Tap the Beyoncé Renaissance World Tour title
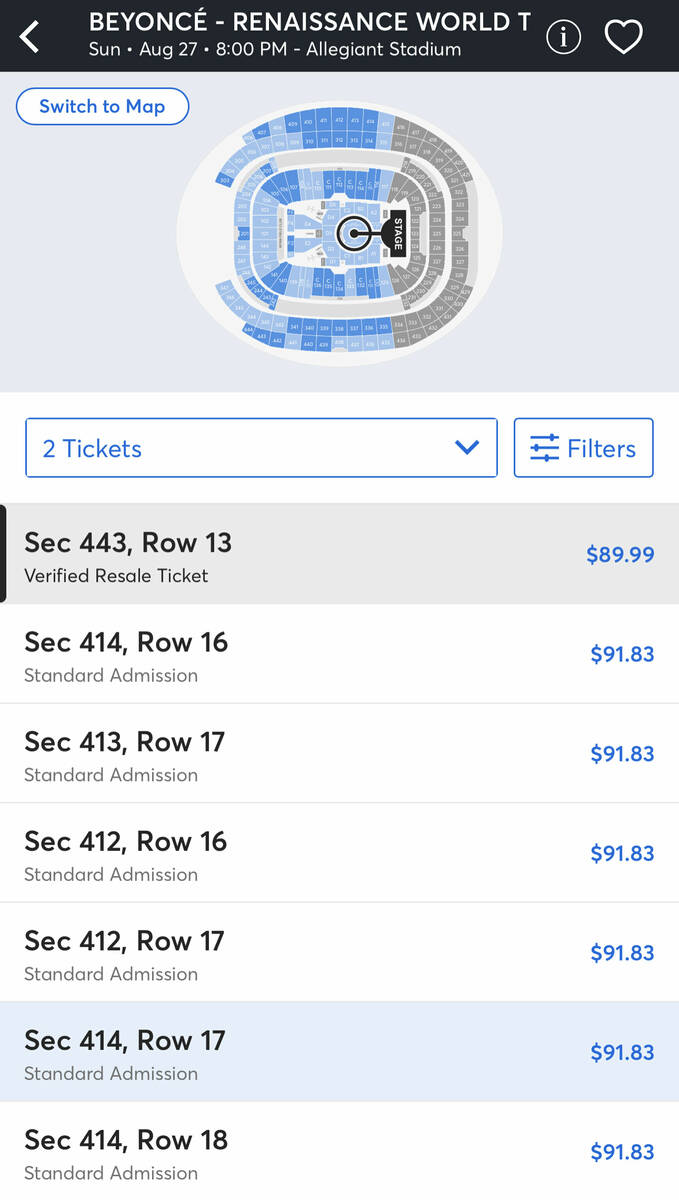 point(309,22)
